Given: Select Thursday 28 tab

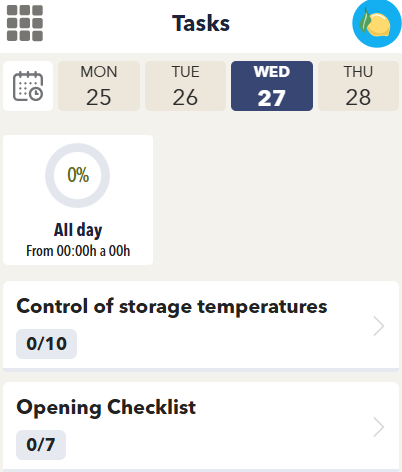Looking at the screenshot, I should pyautogui.click(x=358, y=86).
